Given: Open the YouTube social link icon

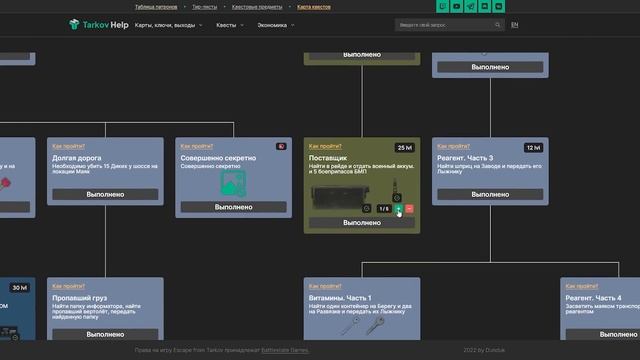Looking at the screenshot, I should [x=456, y=6].
